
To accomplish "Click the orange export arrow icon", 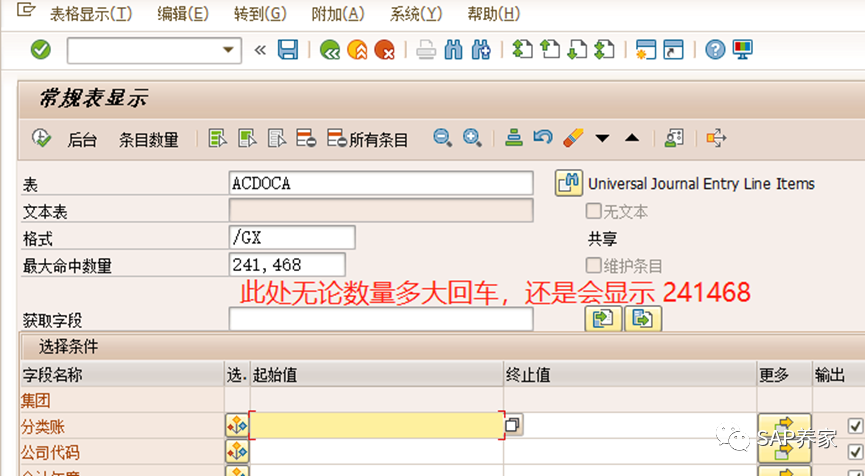I will [x=716, y=137].
